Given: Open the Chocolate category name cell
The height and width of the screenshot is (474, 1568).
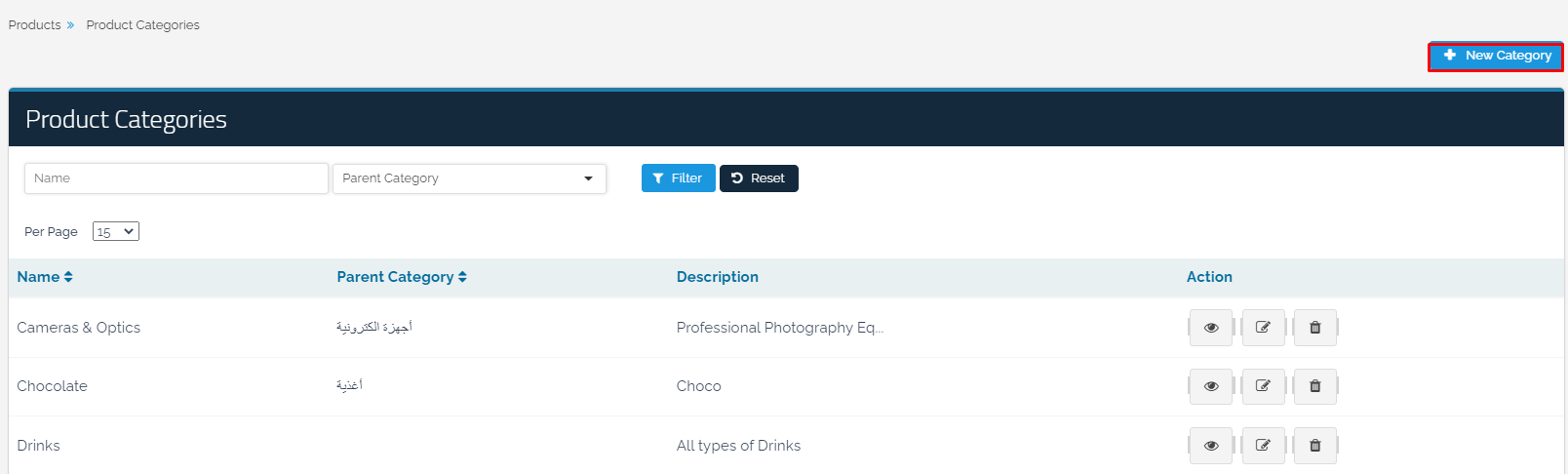Looking at the screenshot, I should [53, 386].
